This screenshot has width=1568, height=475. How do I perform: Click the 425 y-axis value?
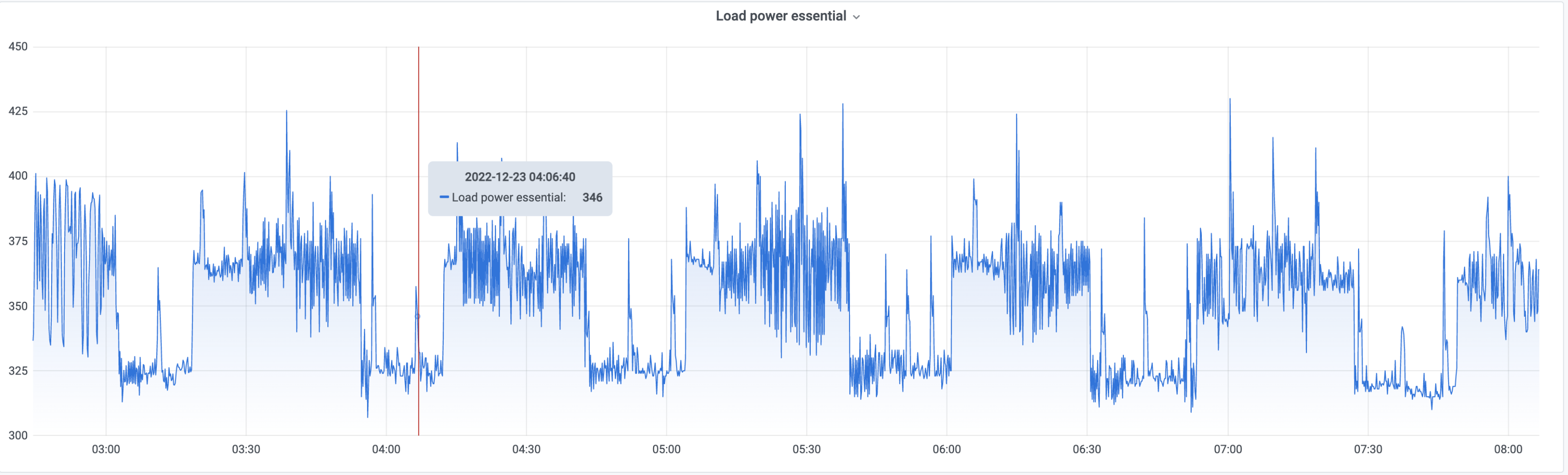point(18,111)
